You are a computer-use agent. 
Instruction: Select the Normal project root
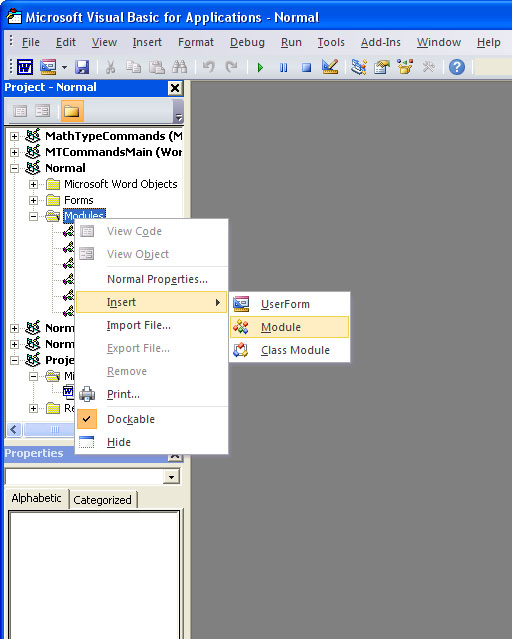coord(65,168)
